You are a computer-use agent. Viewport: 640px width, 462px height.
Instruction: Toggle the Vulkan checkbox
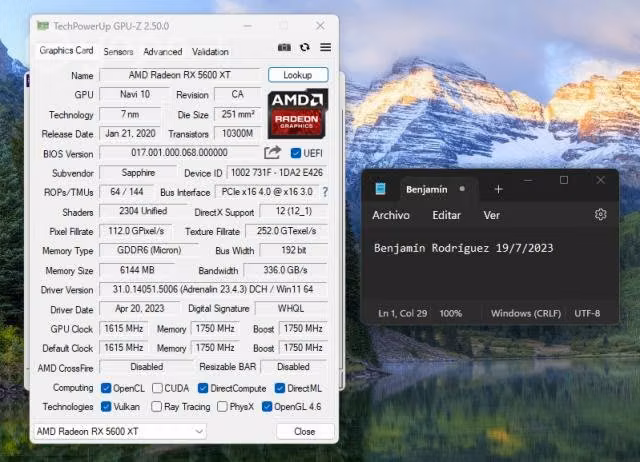(106, 406)
